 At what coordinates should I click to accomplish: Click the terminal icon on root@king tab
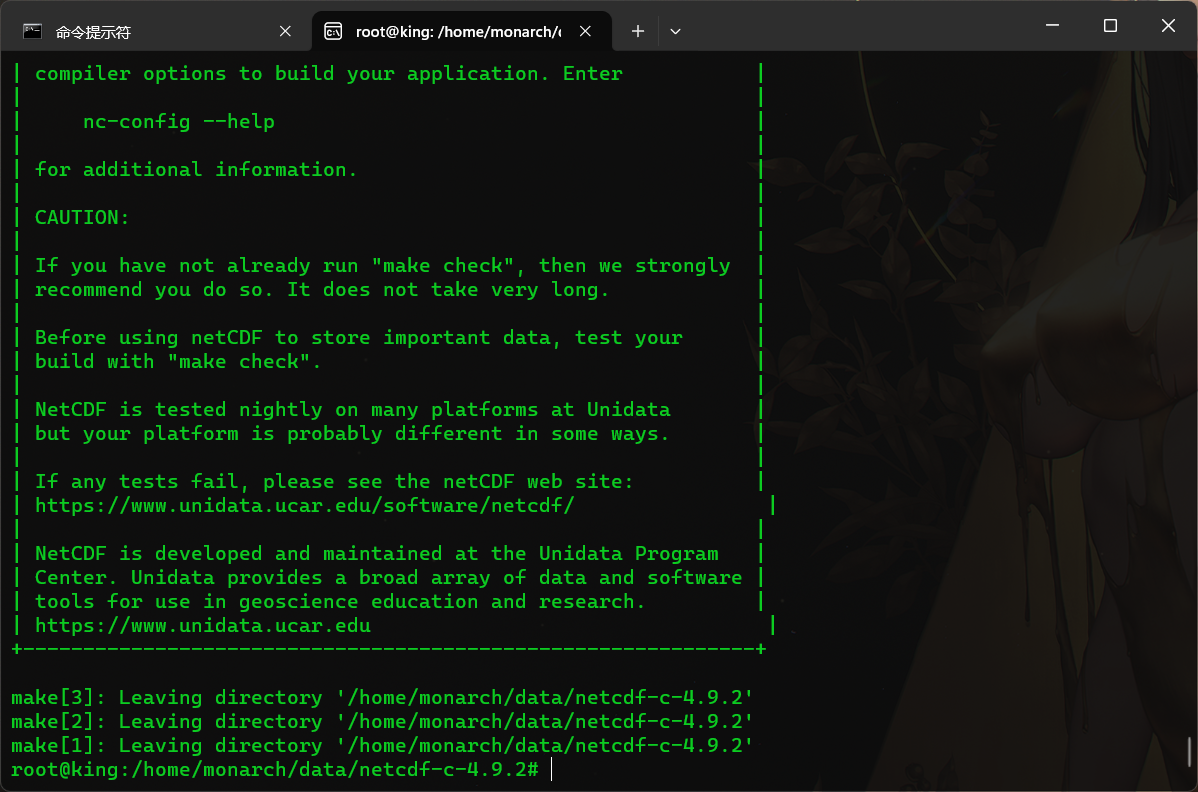(333, 31)
